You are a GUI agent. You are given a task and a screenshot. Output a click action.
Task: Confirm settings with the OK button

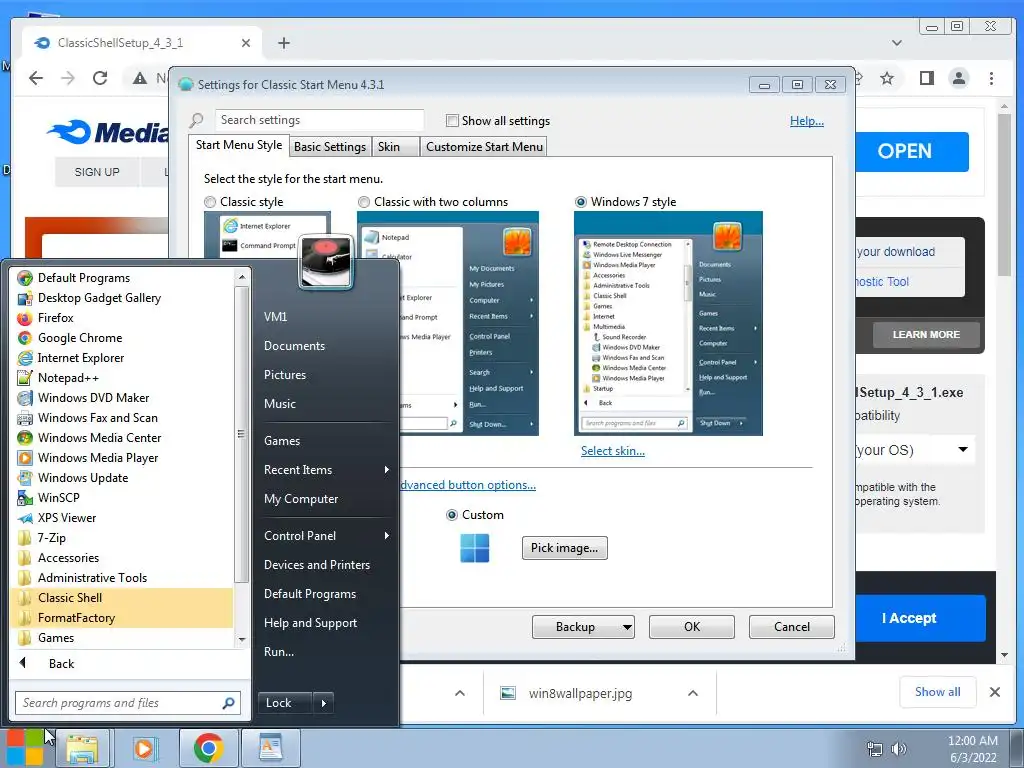[692, 627]
